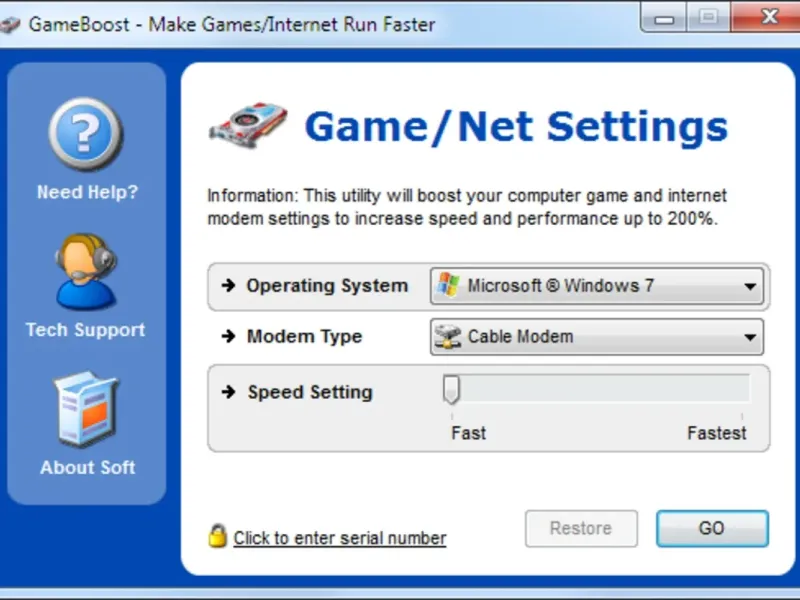The width and height of the screenshot is (800, 600).
Task: Click the GO button
Action: tap(712, 529)
